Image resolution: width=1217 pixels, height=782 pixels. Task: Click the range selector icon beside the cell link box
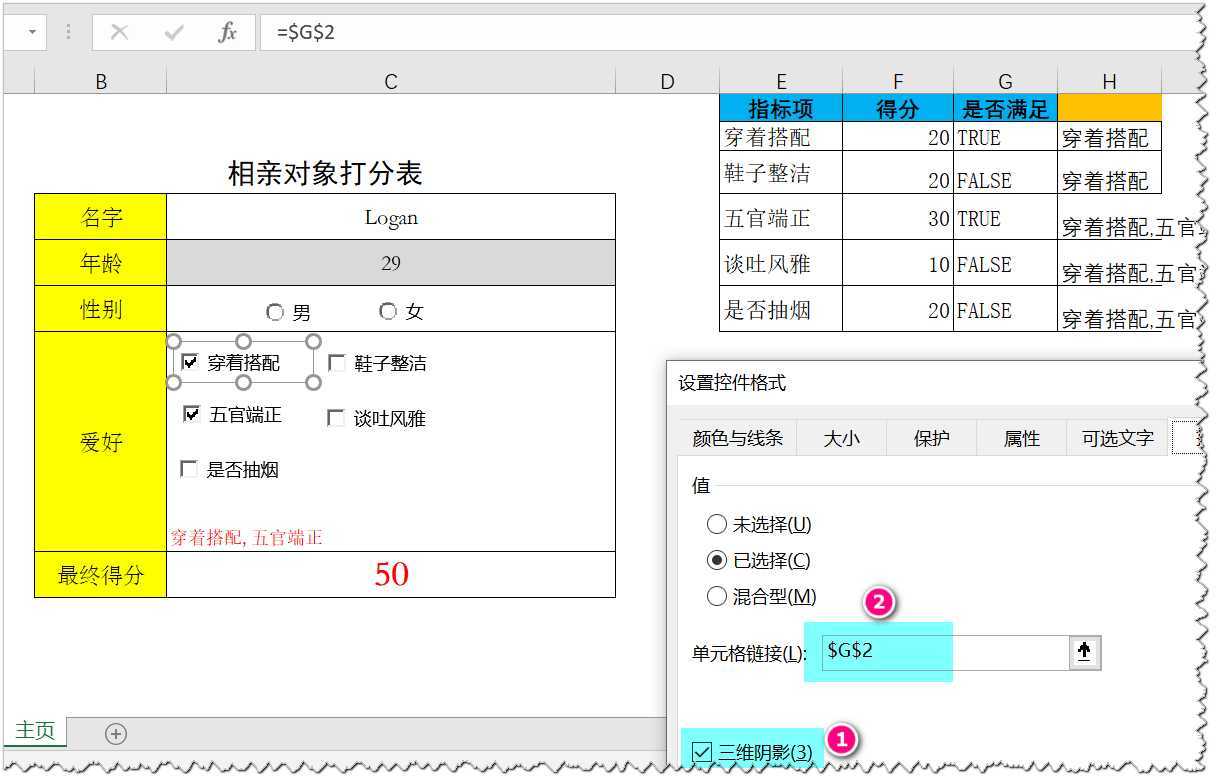coord(1086,651)
